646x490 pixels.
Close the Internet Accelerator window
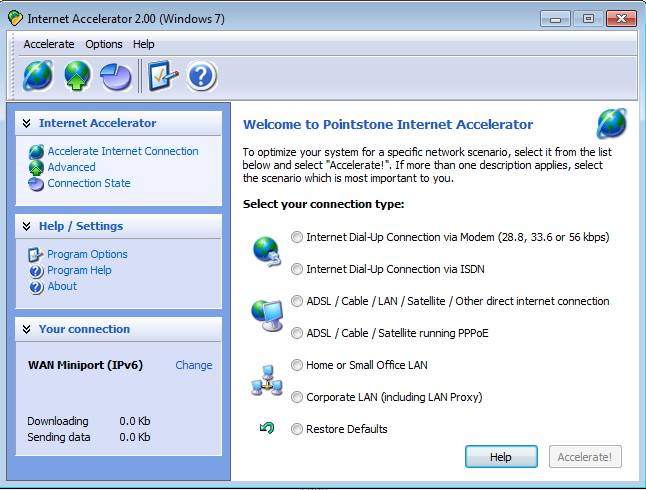coord(621,19)
